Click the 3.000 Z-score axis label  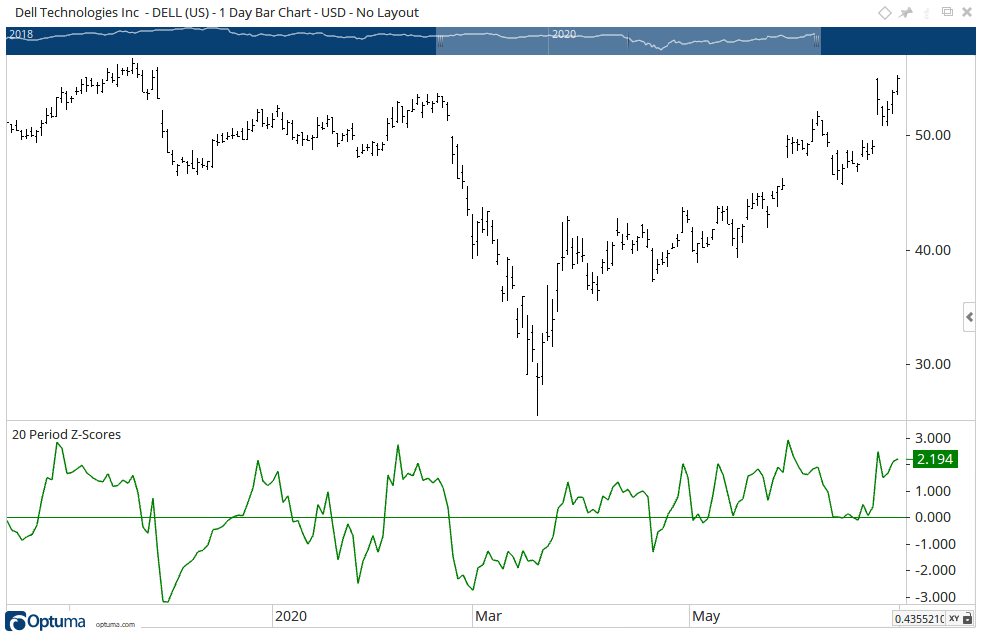pos(933,438)
